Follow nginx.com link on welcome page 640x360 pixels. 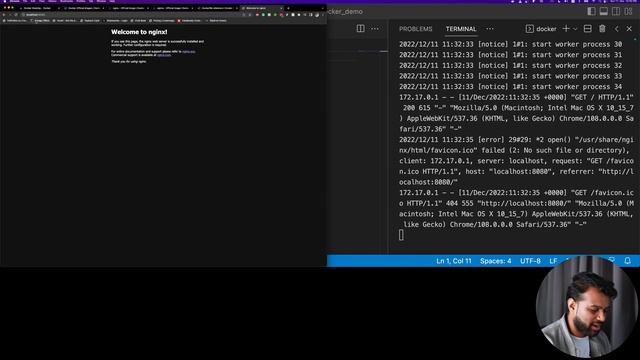(x=164, y=55)
